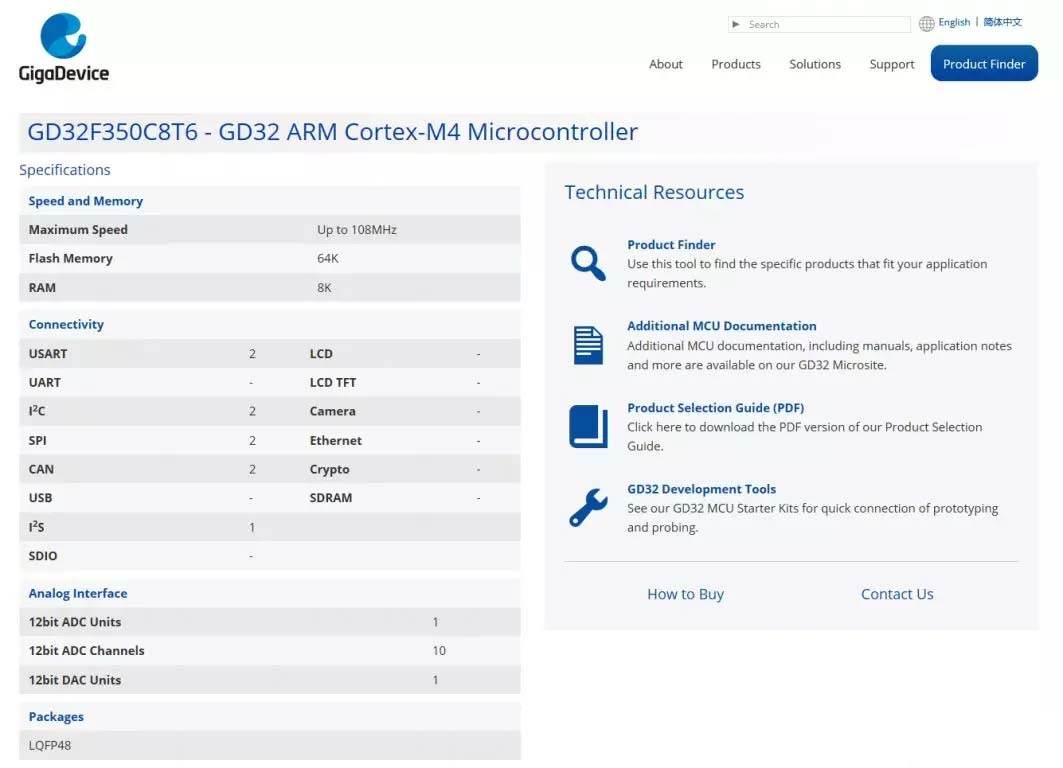Screen dimensions: 1063x768
Task: Click the search arrow icon
Action: tap(737, 24)
